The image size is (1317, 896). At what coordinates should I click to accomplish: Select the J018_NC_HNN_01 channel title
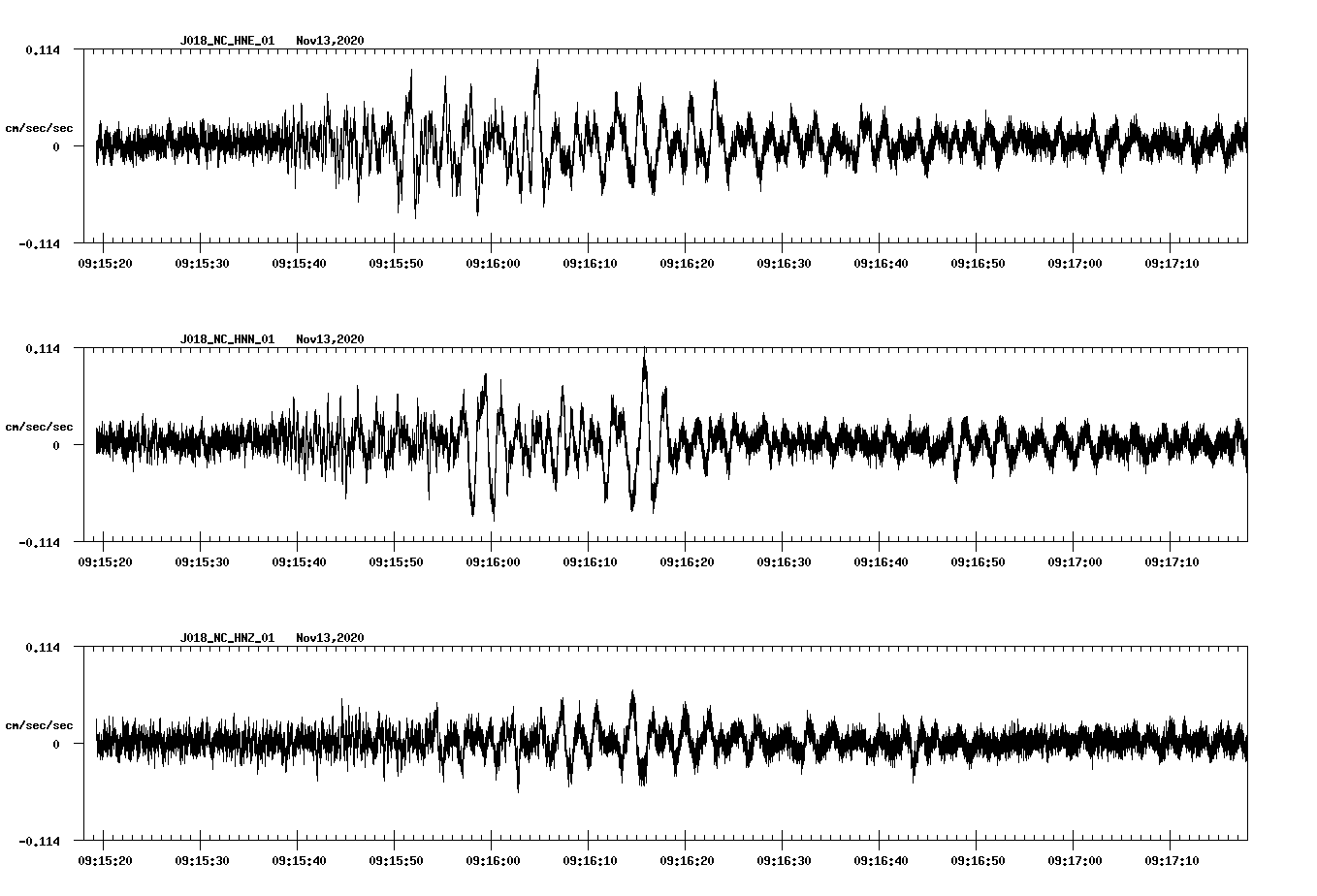click(226, 339)
